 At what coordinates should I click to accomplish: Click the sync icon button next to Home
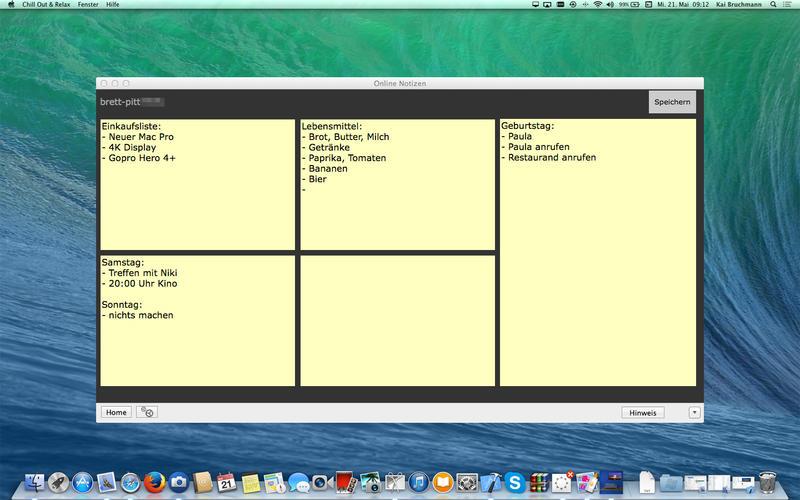pyautogui.click(x=147, y=412)
